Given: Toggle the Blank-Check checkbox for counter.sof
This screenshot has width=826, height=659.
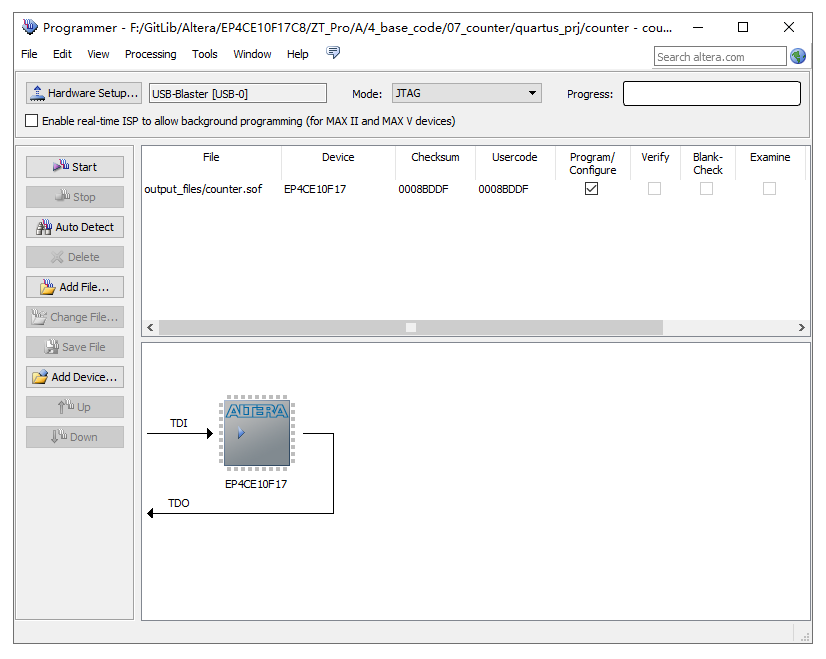Looking at the screenshot, I should pyautogui.click(x=706, y=189).
